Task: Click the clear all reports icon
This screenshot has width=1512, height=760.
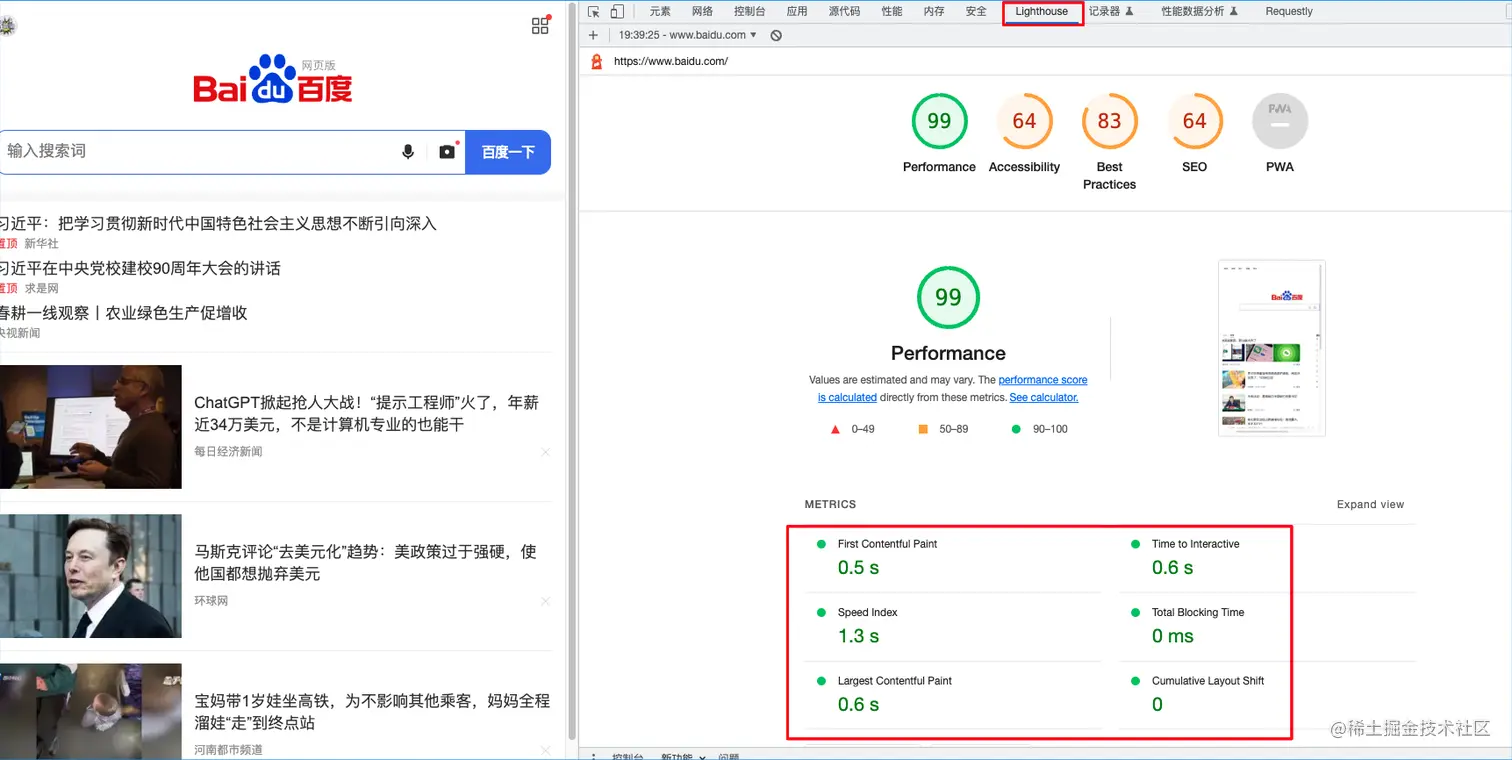Action: (776, 35)
